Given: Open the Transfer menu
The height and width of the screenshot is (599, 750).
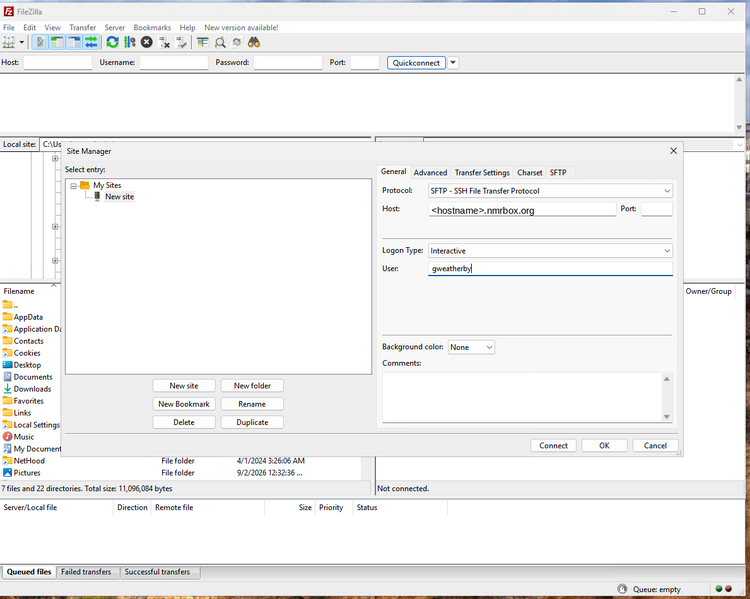Looking at the screenshot, I should [83, 27].
